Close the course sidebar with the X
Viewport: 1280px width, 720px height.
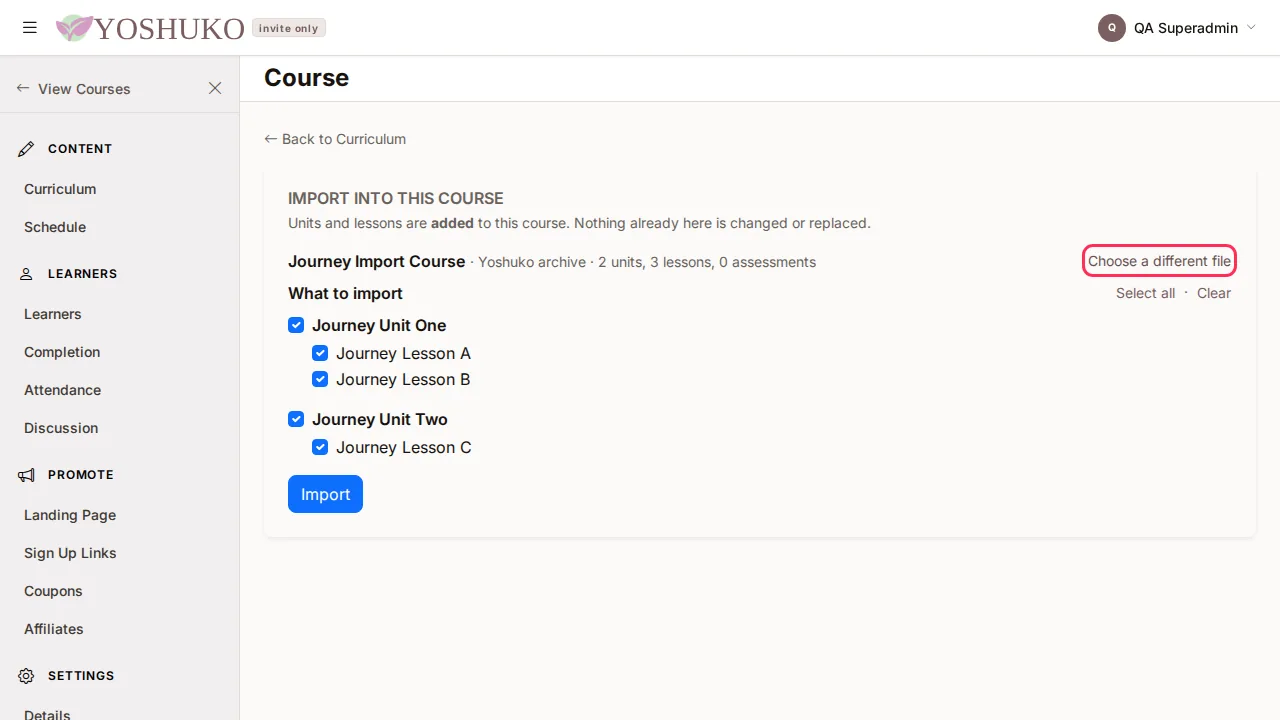[215, 88]
